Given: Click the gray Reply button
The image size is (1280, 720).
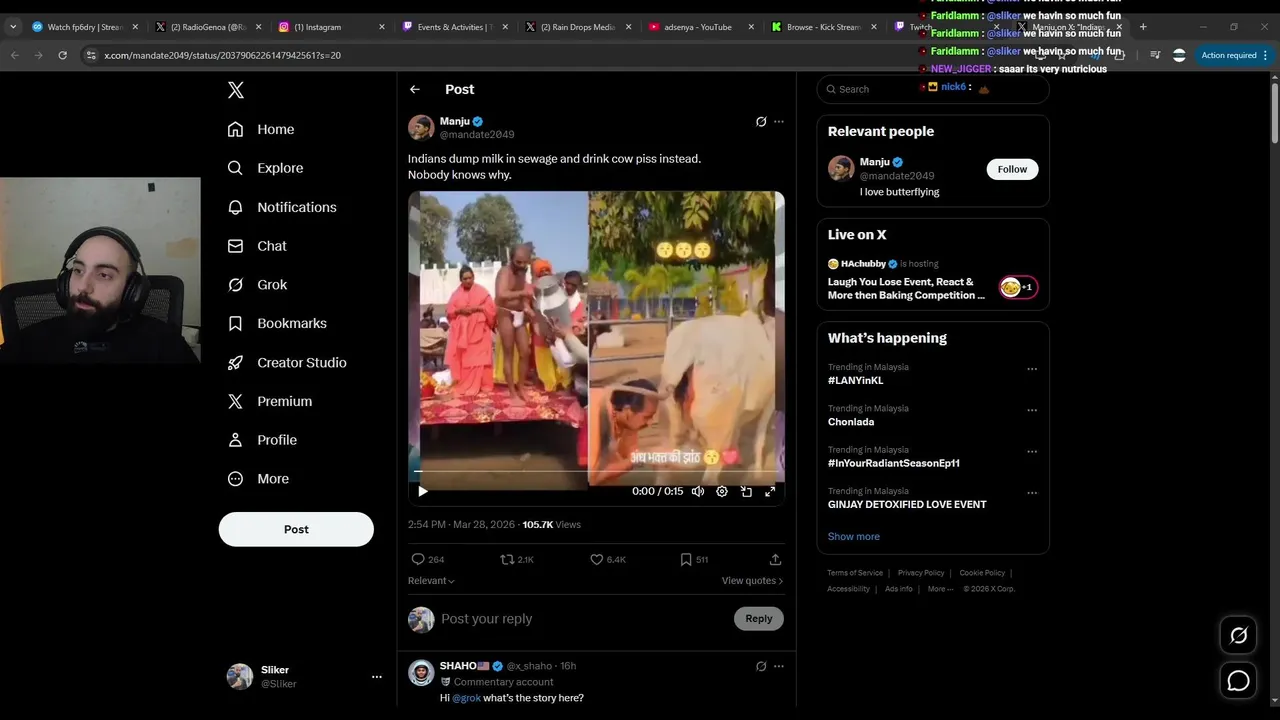Looking at the screenshot, I should 759,619.
